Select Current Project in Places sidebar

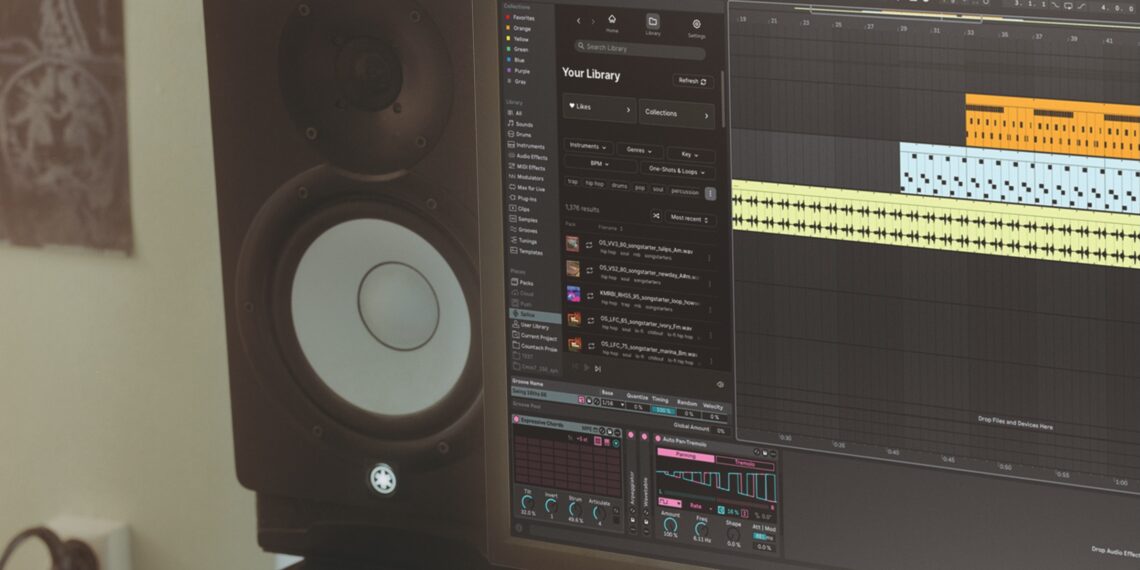tap(534, 337)
